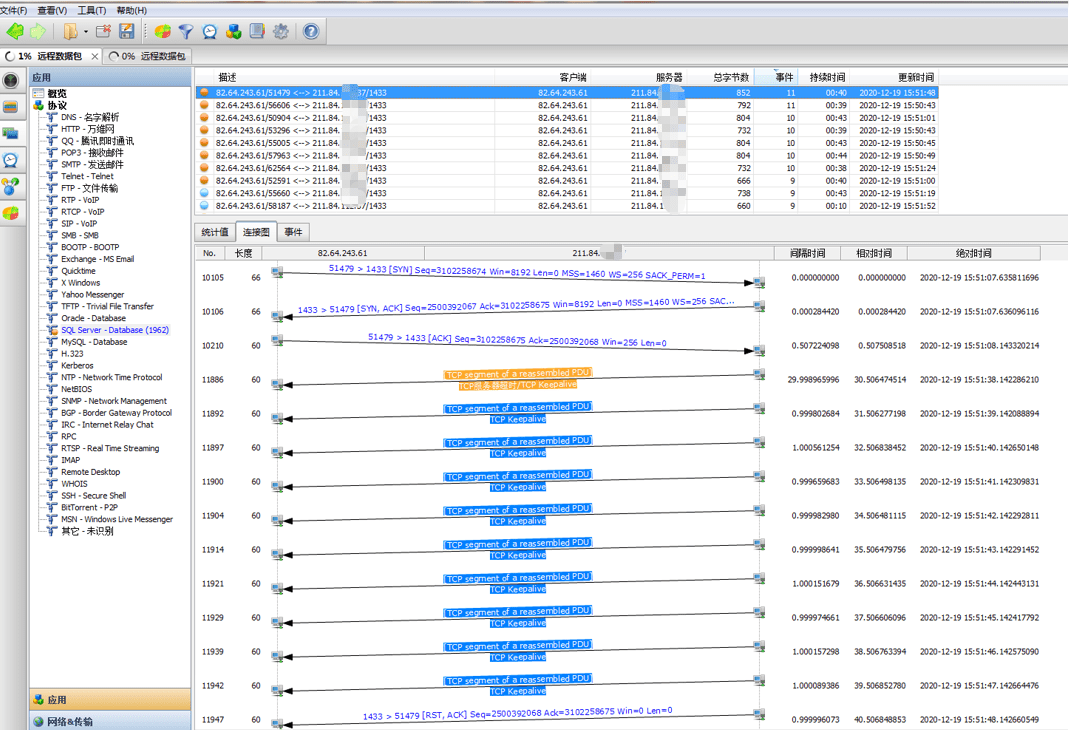Open the 工具(T) menu

pyautogui.click(x=91, y=10)
